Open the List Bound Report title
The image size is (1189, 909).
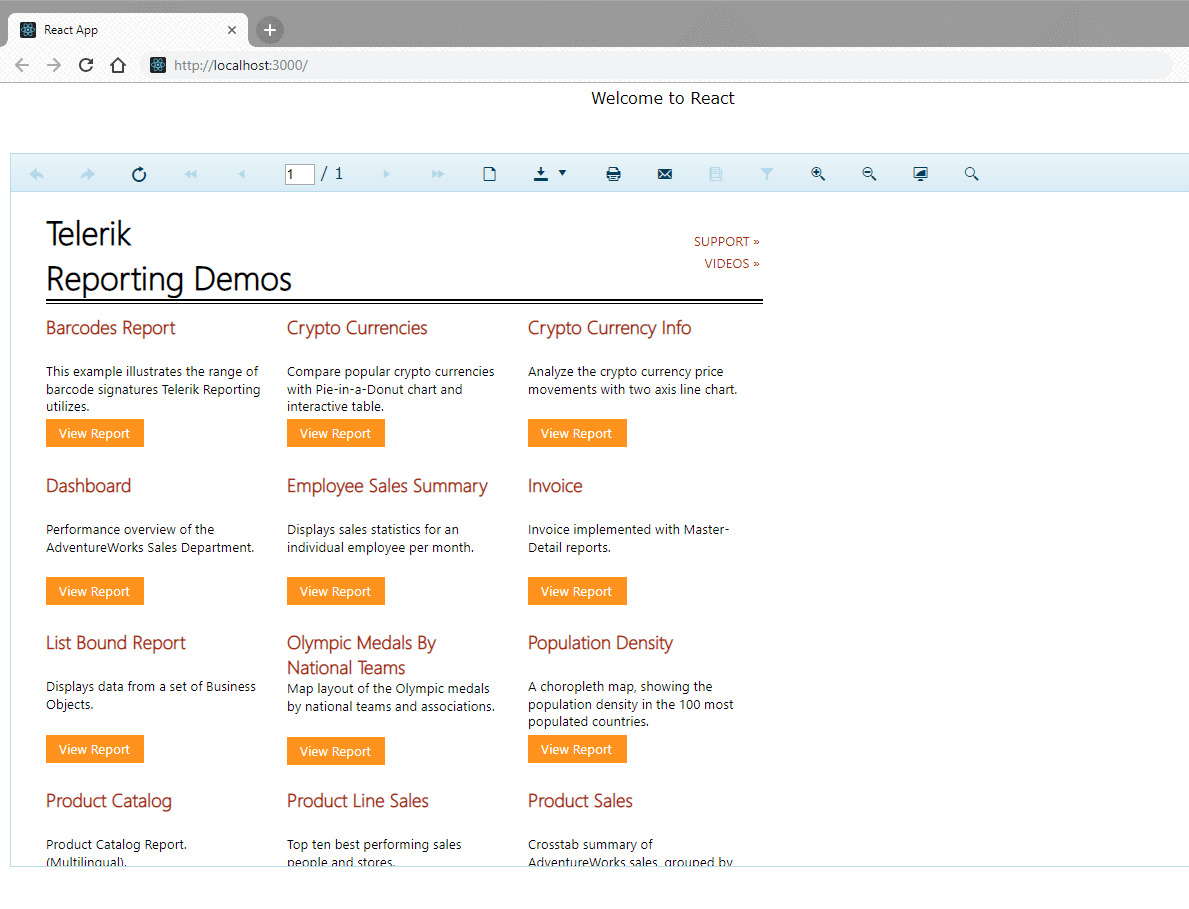pos(116,643)
